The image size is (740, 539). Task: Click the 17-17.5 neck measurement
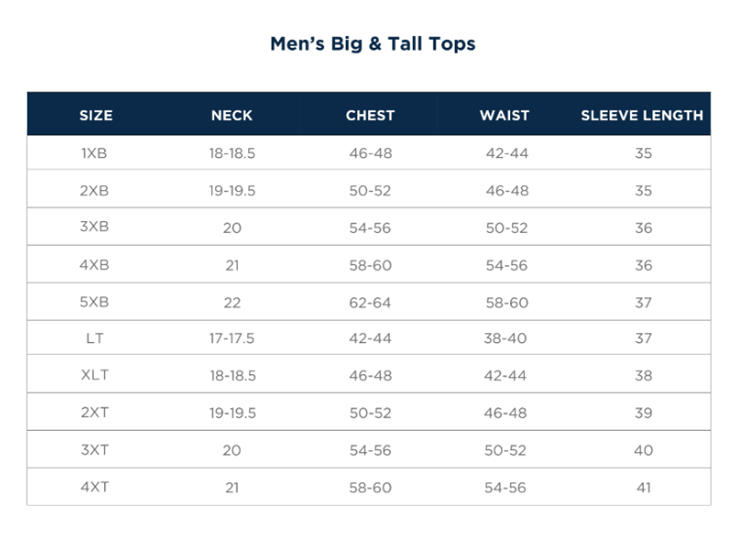(232, 339)
